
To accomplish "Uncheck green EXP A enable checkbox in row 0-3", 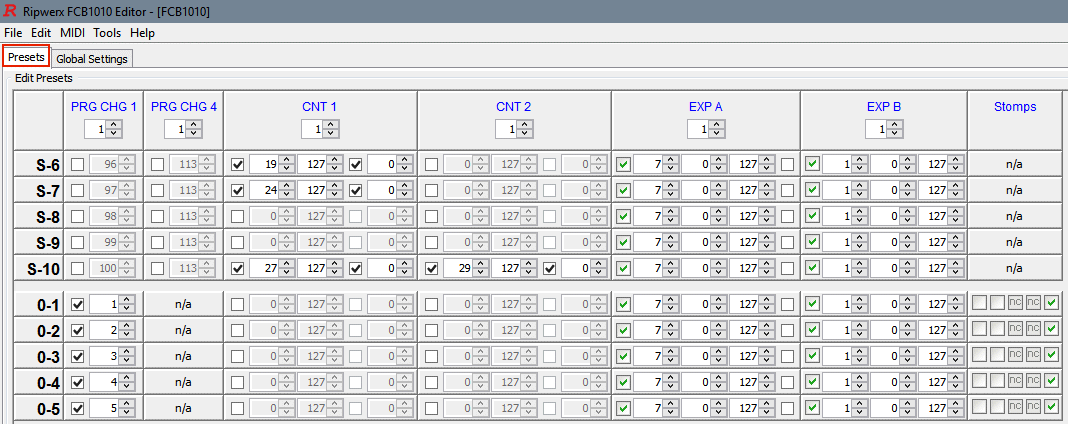I will click(x=623, y=357).
